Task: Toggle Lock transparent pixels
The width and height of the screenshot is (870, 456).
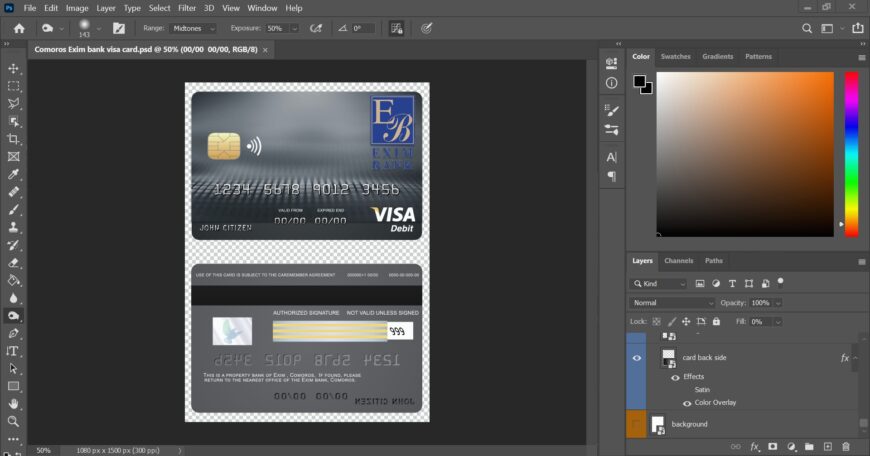Action: pos(656,322)
